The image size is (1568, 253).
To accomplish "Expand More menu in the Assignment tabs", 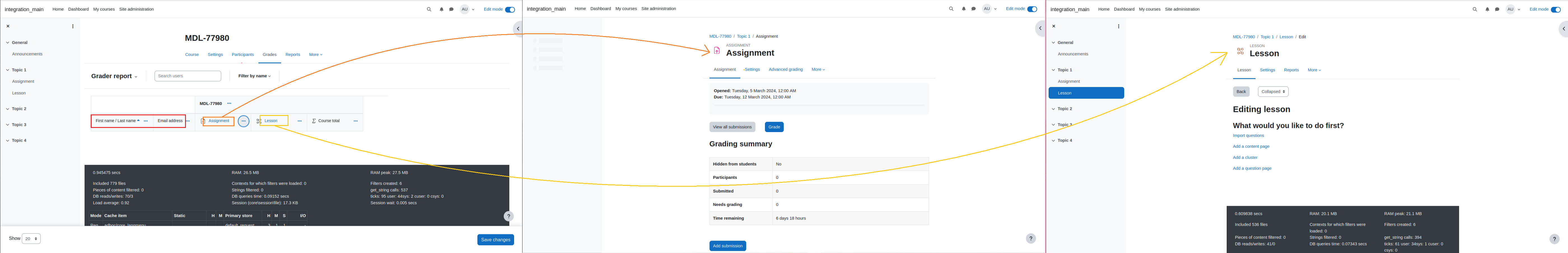I will 818,69.
